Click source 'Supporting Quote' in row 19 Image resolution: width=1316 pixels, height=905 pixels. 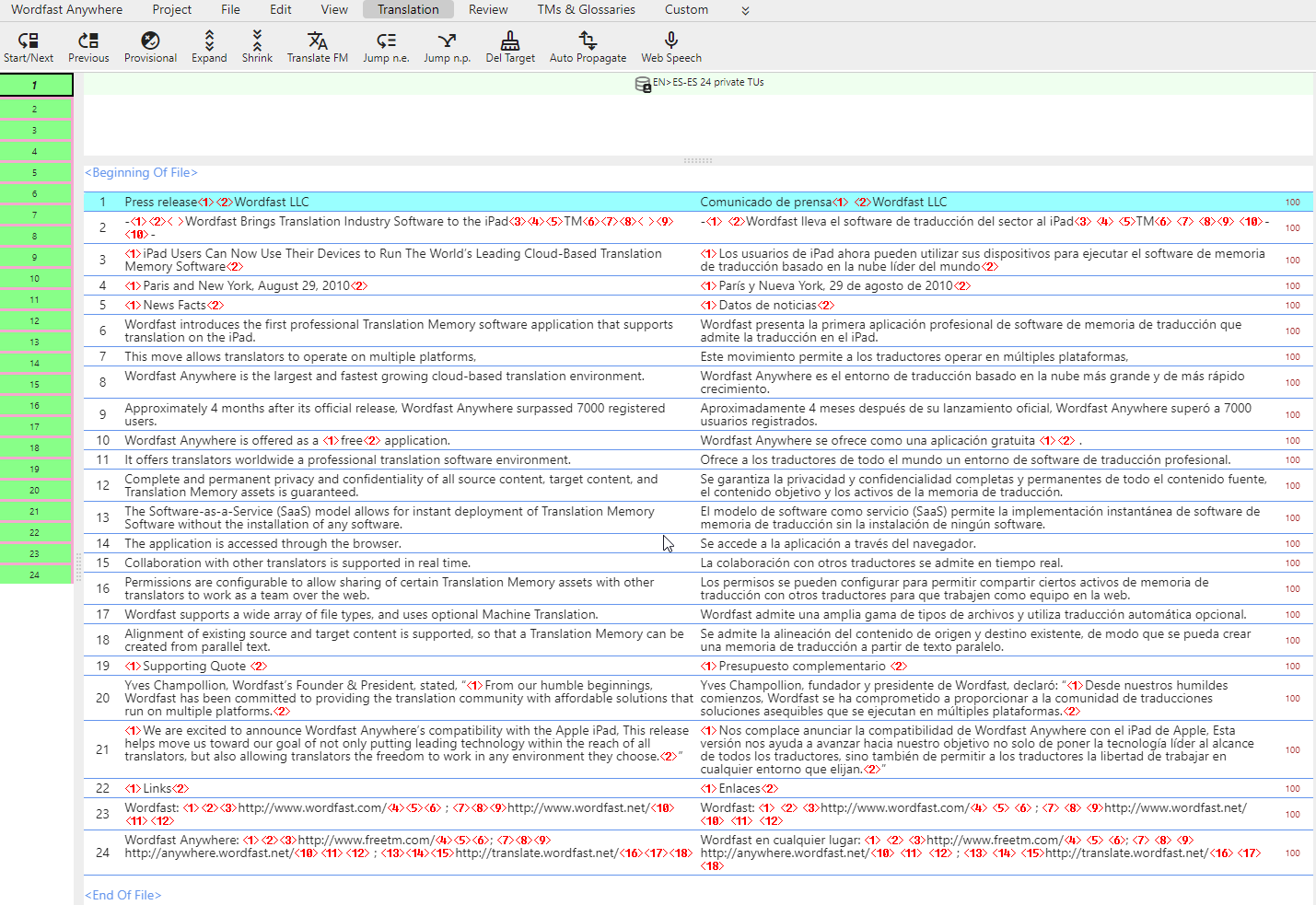tap(194, 666)
